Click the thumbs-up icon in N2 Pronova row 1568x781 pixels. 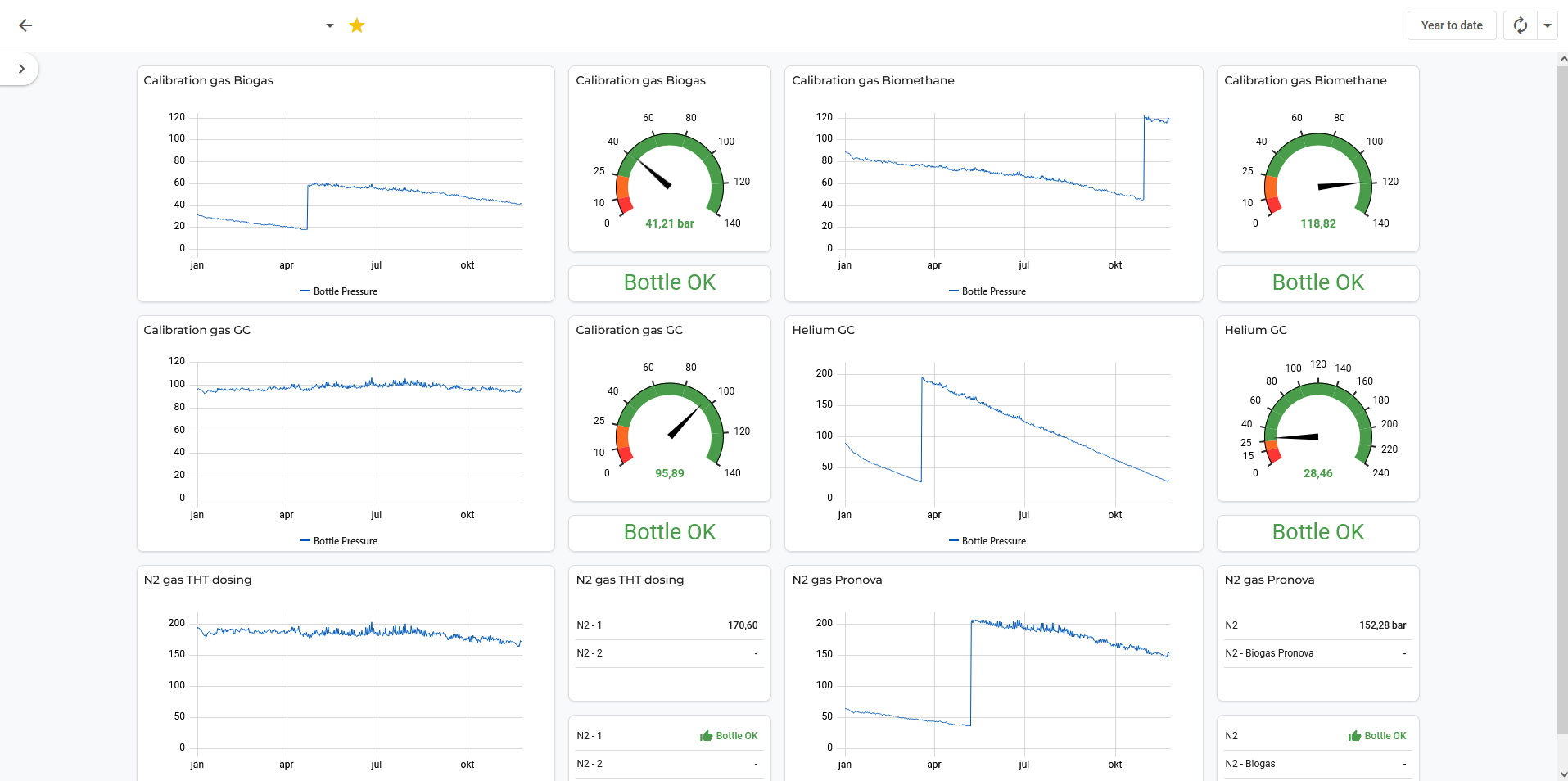[1354, 736]
